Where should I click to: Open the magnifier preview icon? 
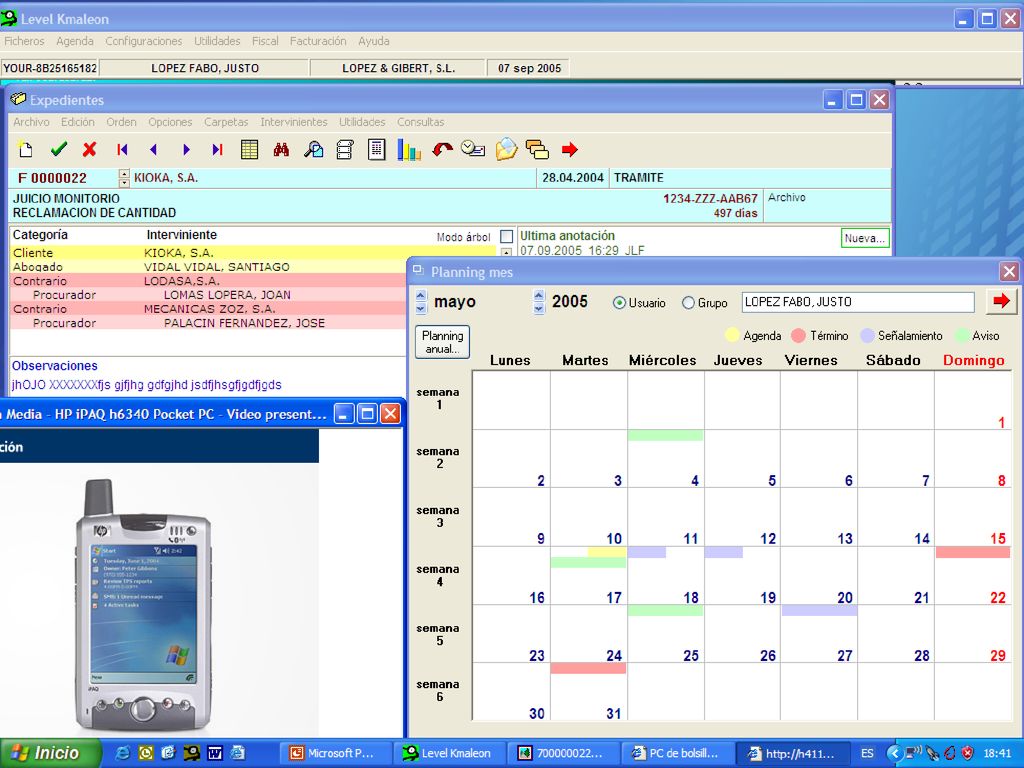[x=313, y=150]
